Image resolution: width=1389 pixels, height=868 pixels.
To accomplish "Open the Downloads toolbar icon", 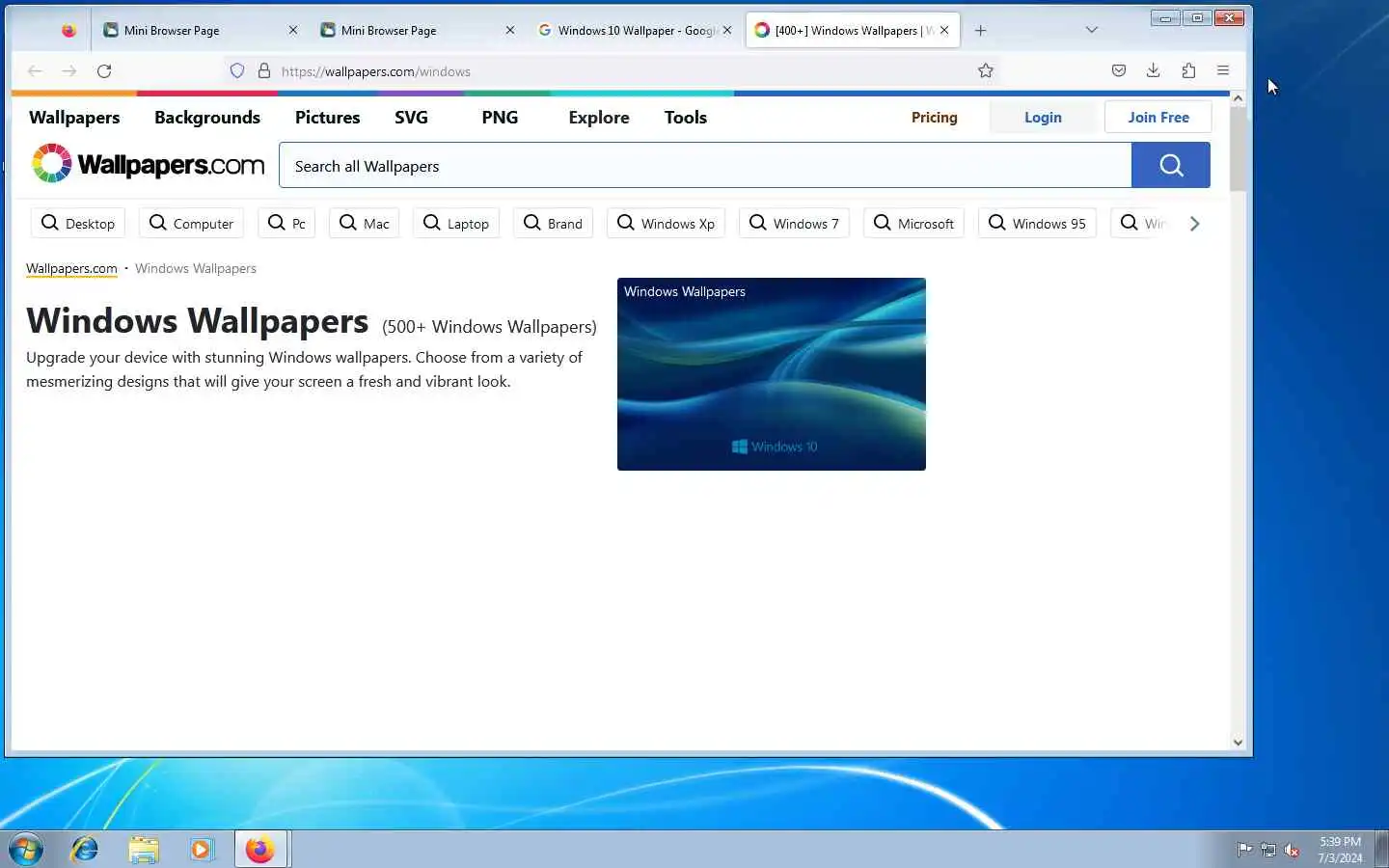I will (1154, 70).
